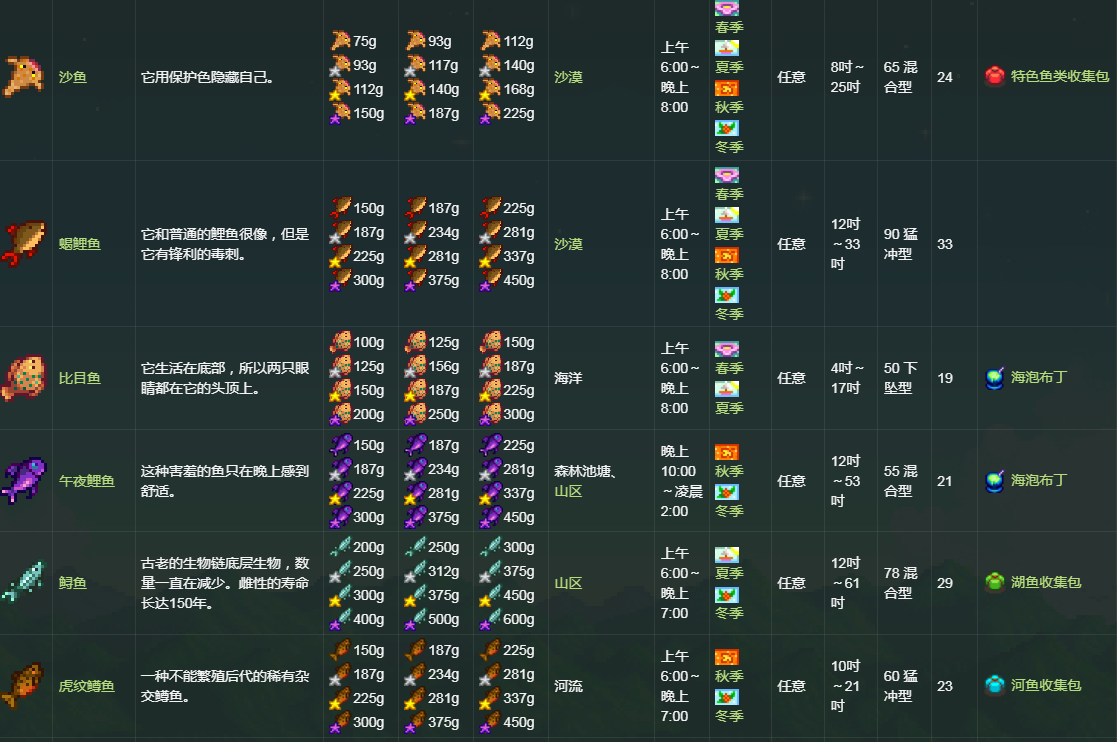Click 海泡布丁 dish icon in 比目鱼 row
1117x742 pixels.
click(994, 378)
